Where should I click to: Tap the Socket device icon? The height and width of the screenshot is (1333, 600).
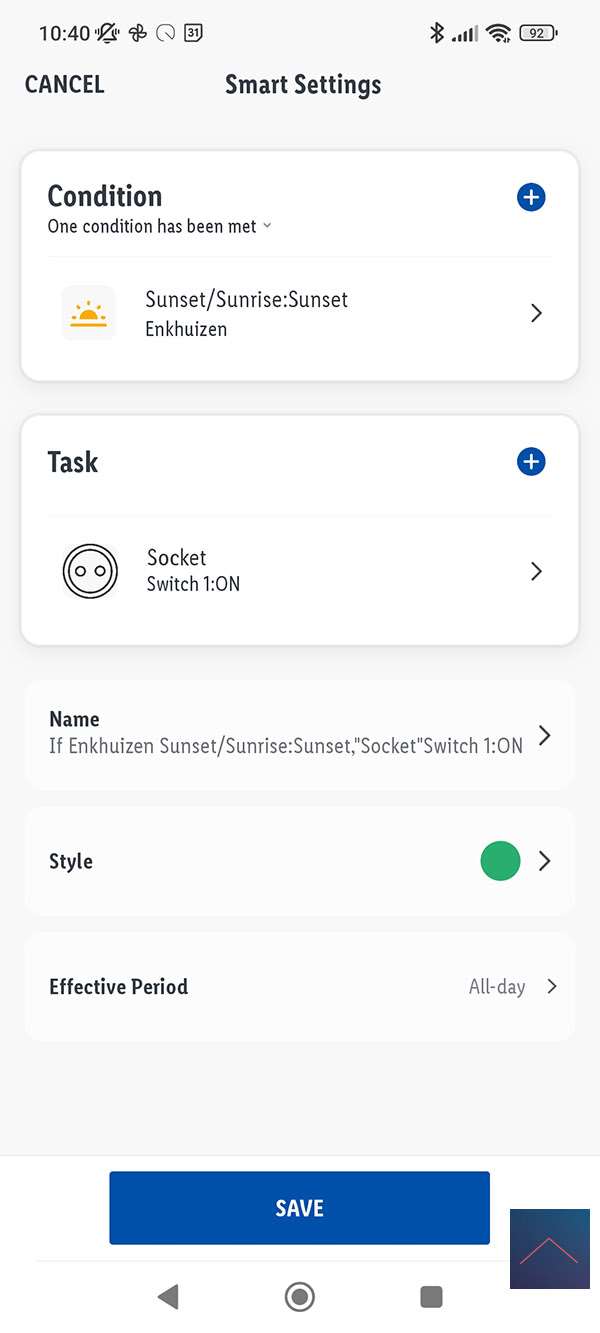[x=90, y=571]
